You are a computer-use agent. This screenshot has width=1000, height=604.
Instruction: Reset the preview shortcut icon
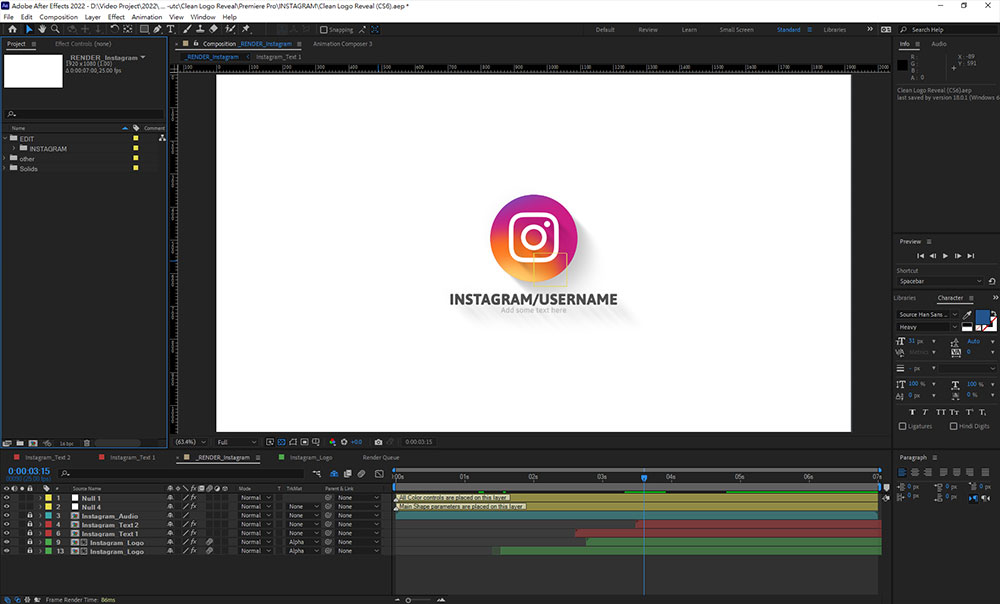pos(992,281)
